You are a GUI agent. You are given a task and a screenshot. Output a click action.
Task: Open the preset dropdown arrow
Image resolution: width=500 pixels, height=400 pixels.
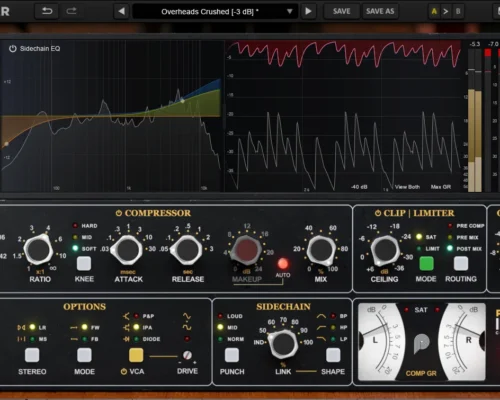pyautogui.click(x=290, y=11)
